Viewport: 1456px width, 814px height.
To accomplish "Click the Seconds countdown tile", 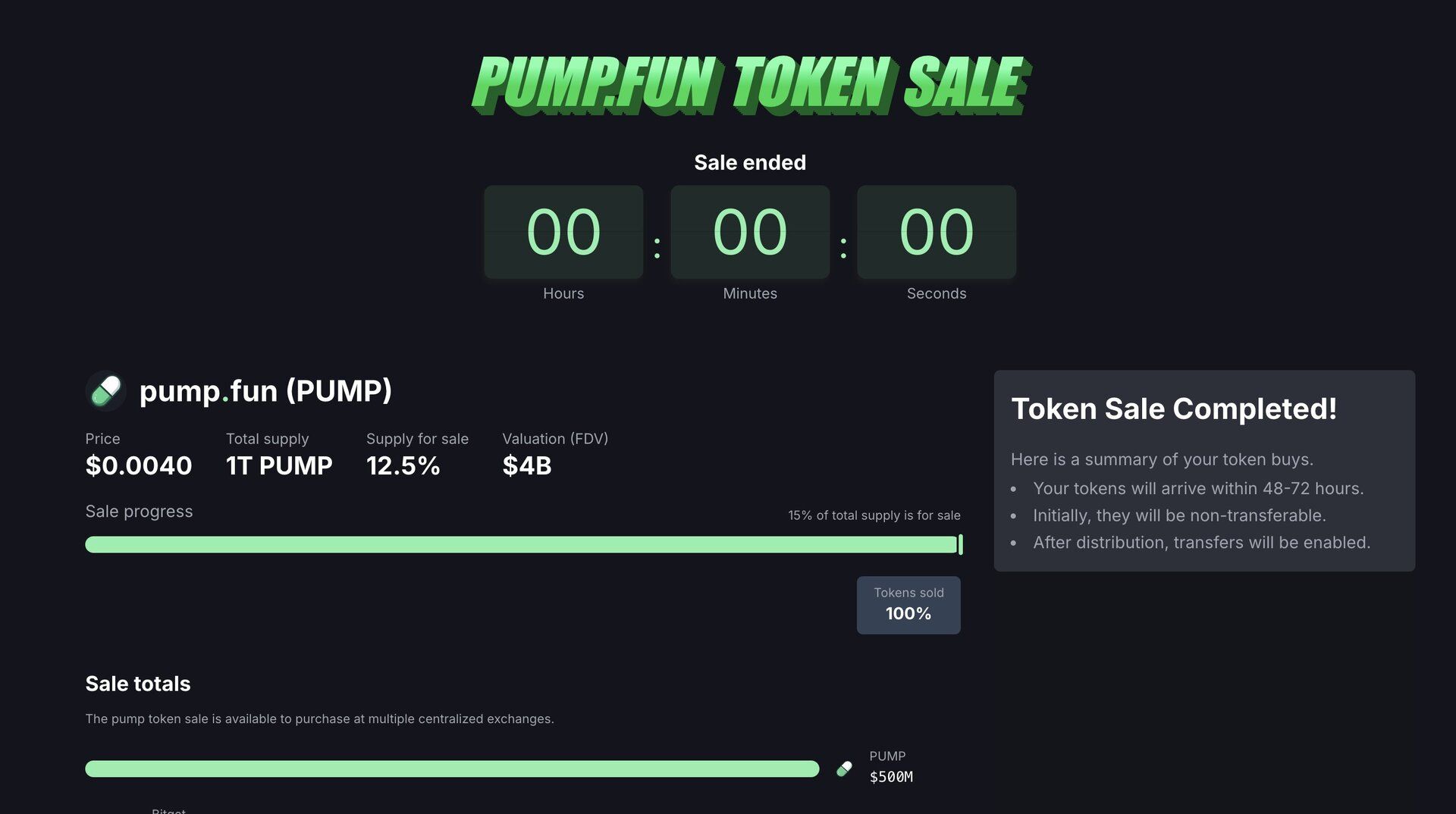I will click(x=937, y=232).
